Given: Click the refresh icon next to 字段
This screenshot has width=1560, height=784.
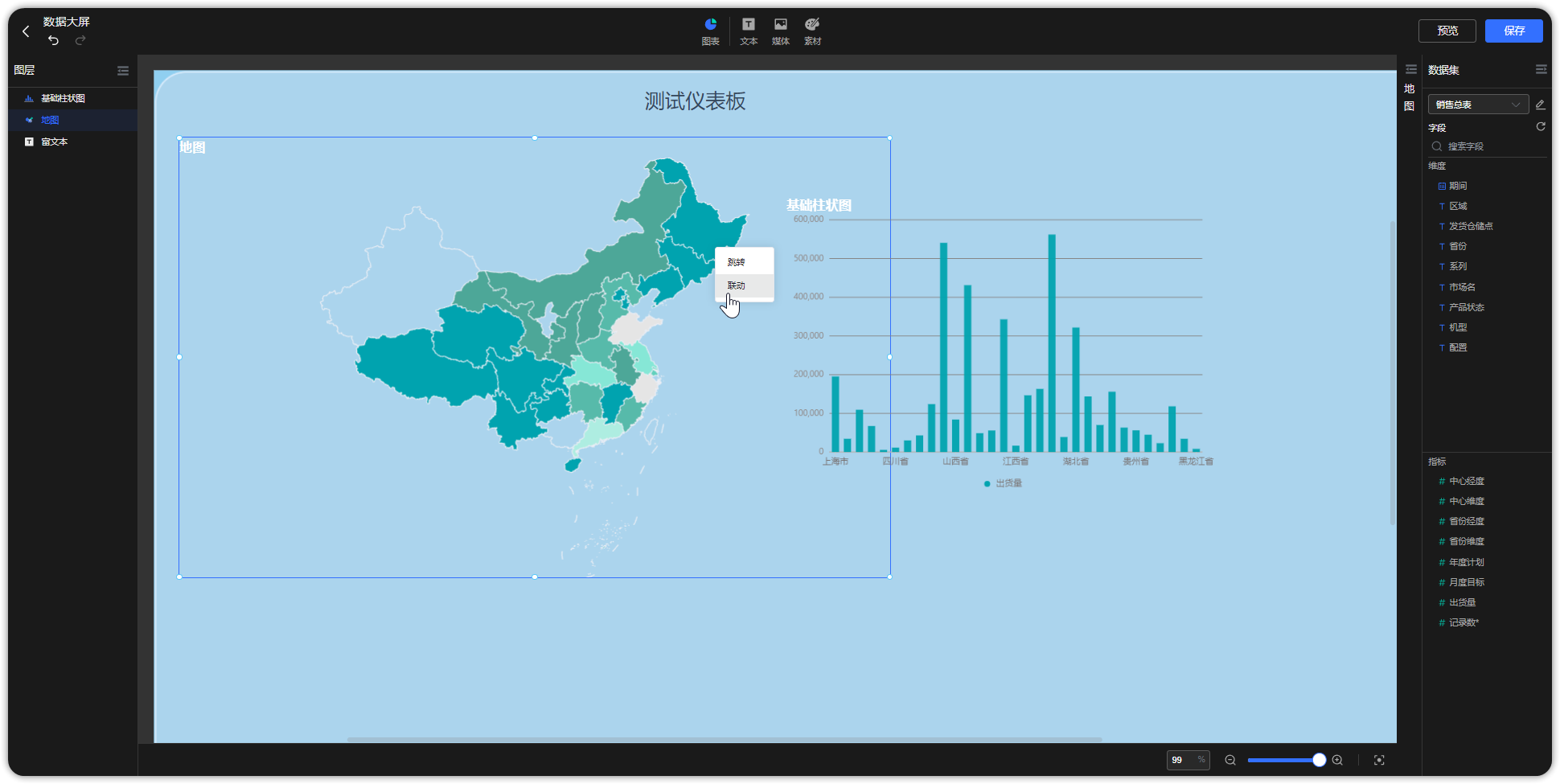Looking at the screenshot, I should [1540, 126].
